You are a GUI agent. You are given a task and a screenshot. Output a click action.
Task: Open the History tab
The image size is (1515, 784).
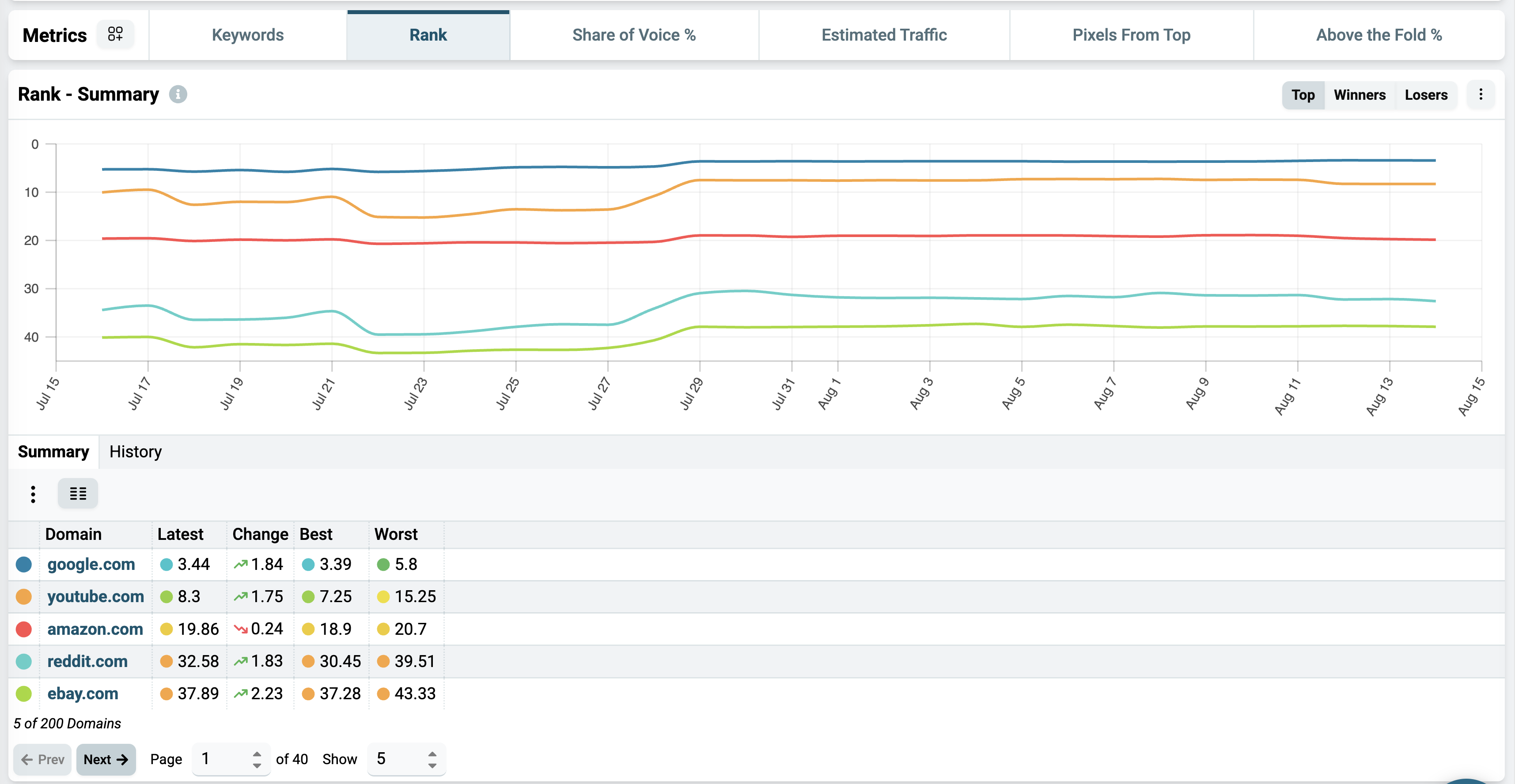point(135,451)
